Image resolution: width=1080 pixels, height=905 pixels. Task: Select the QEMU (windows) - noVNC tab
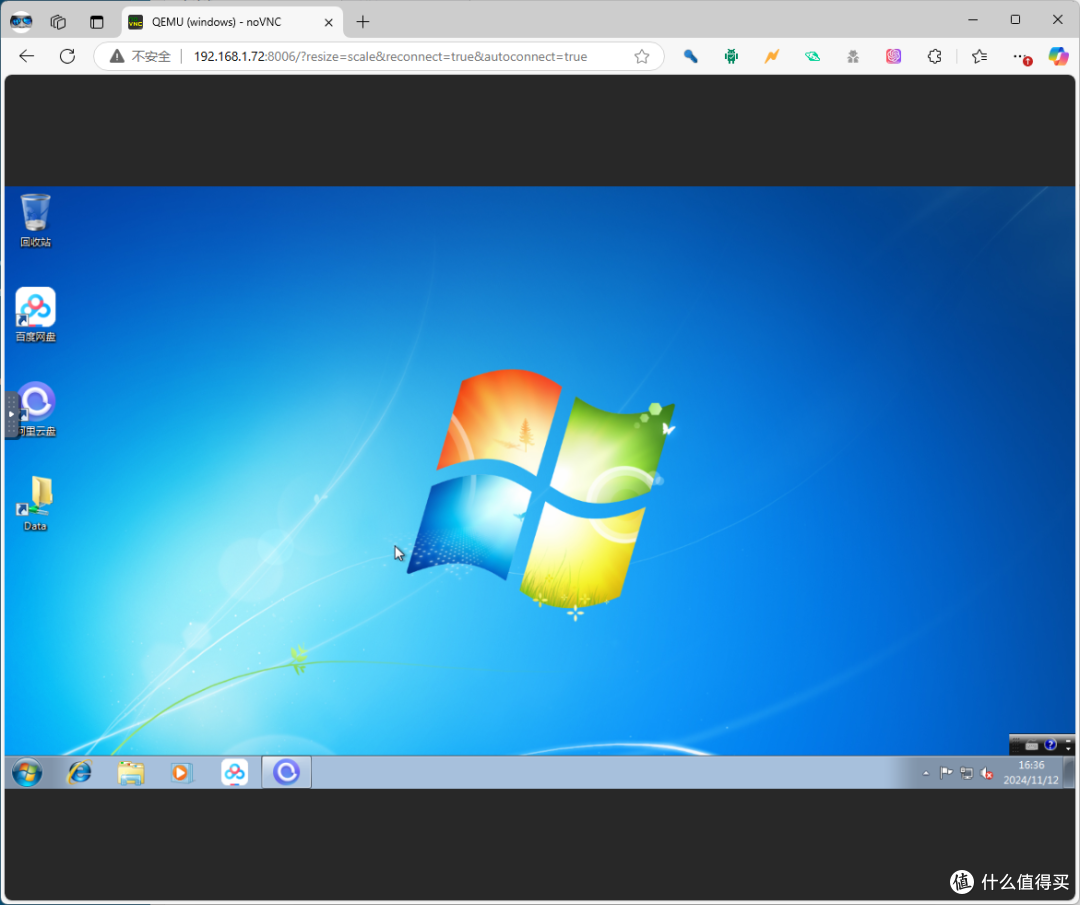[232, 22]
